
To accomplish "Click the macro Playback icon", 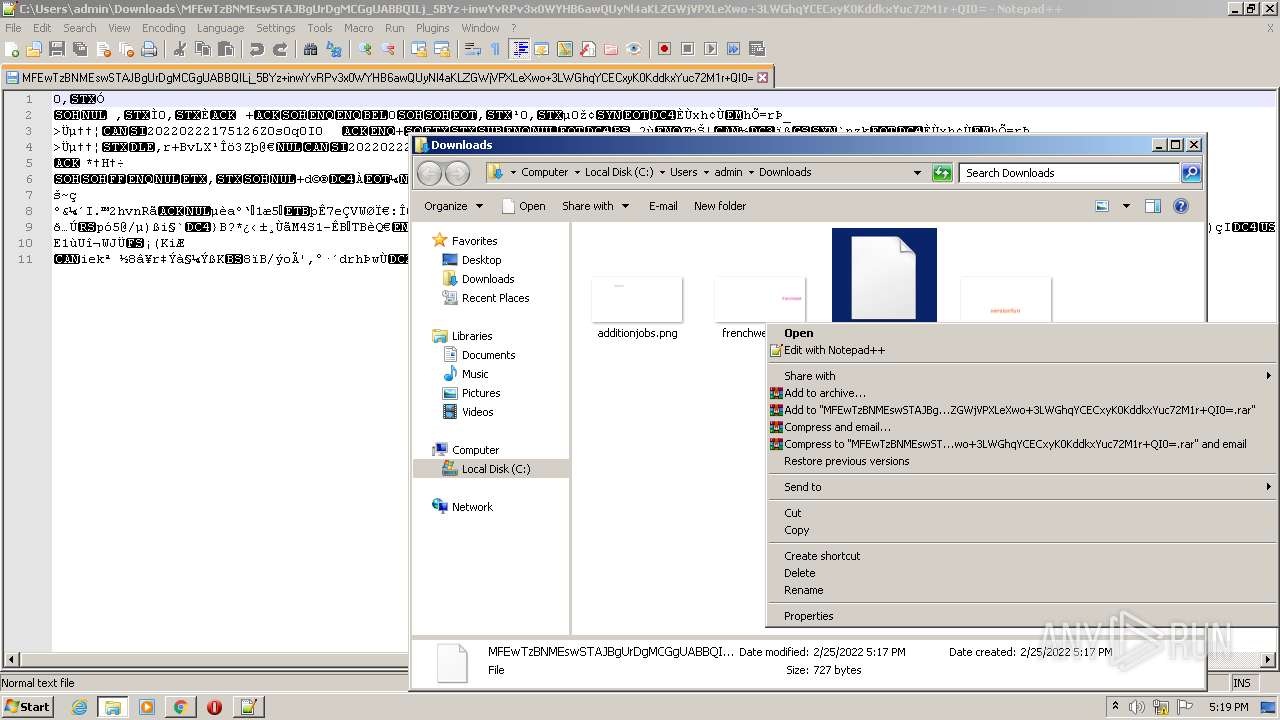I will point(710,48).
